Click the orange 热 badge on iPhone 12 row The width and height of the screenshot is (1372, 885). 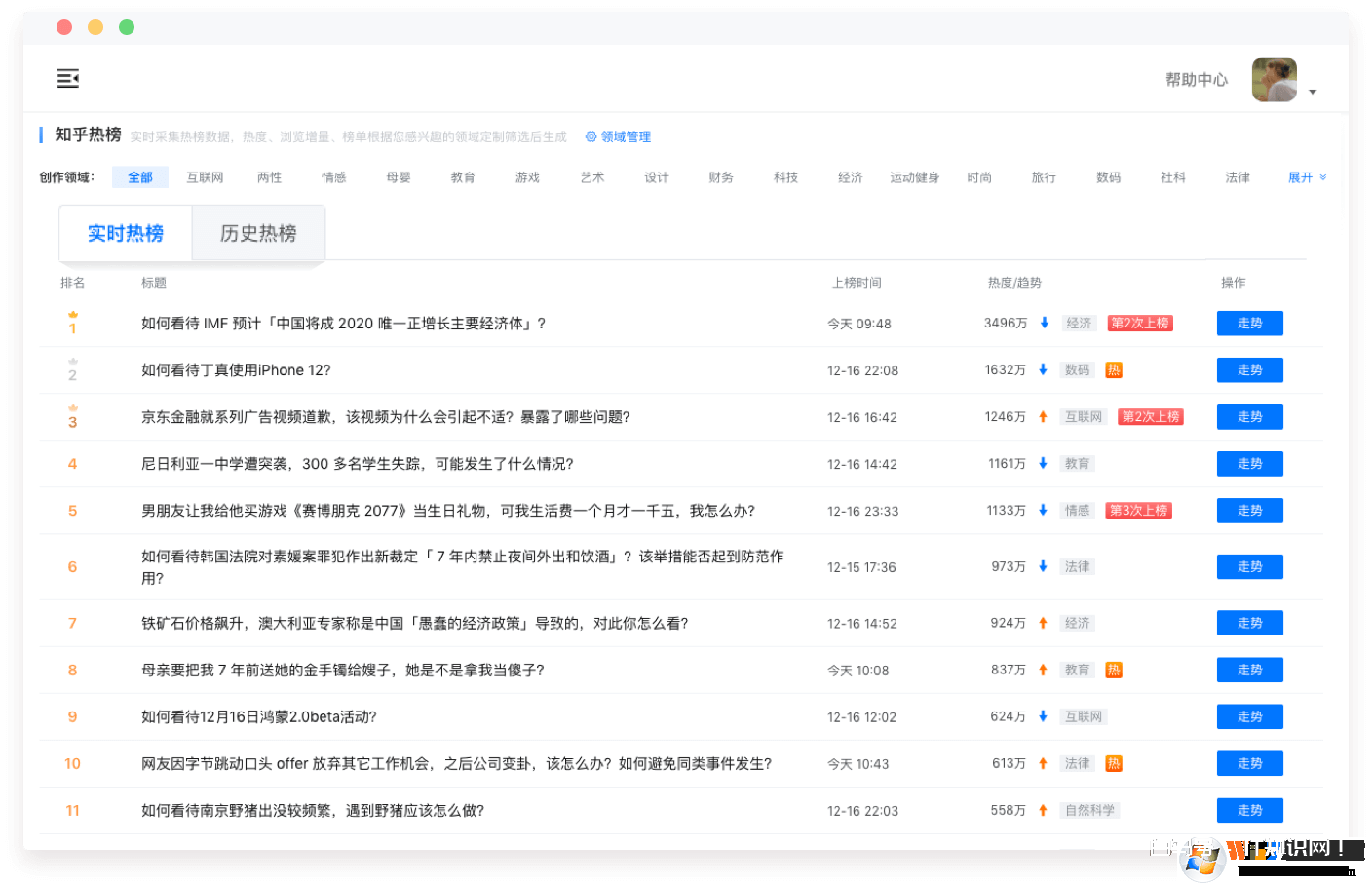point(1114,370)
